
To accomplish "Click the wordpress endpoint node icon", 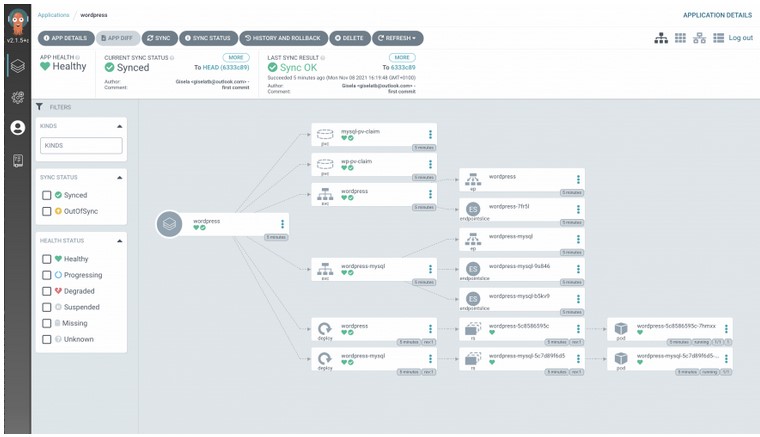I will coord(473,179).
